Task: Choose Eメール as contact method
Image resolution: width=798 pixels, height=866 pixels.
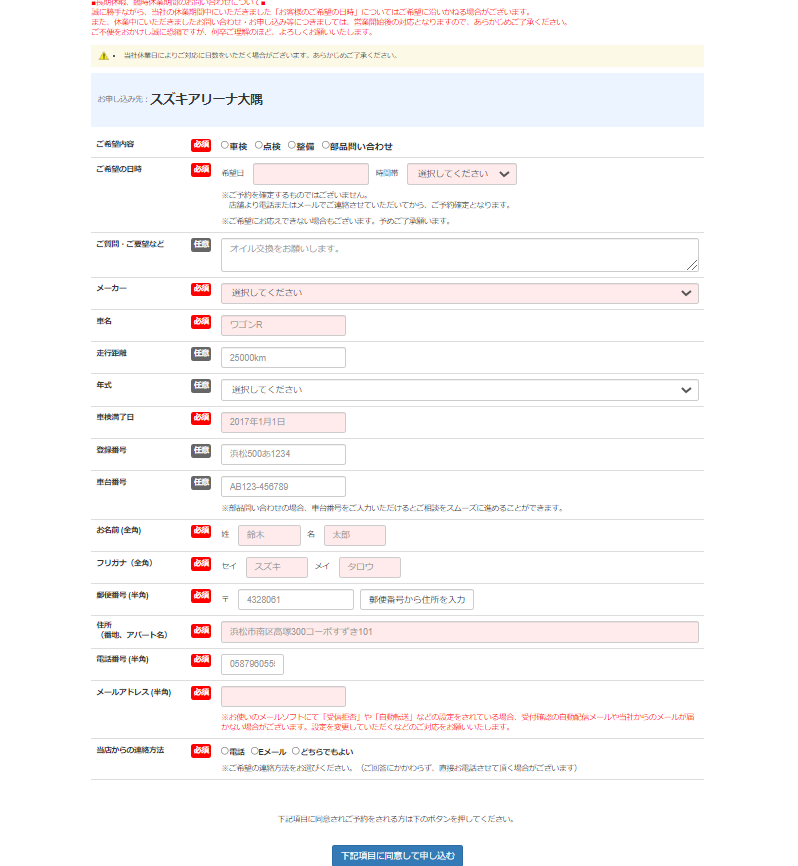Action: click(255, 751)
